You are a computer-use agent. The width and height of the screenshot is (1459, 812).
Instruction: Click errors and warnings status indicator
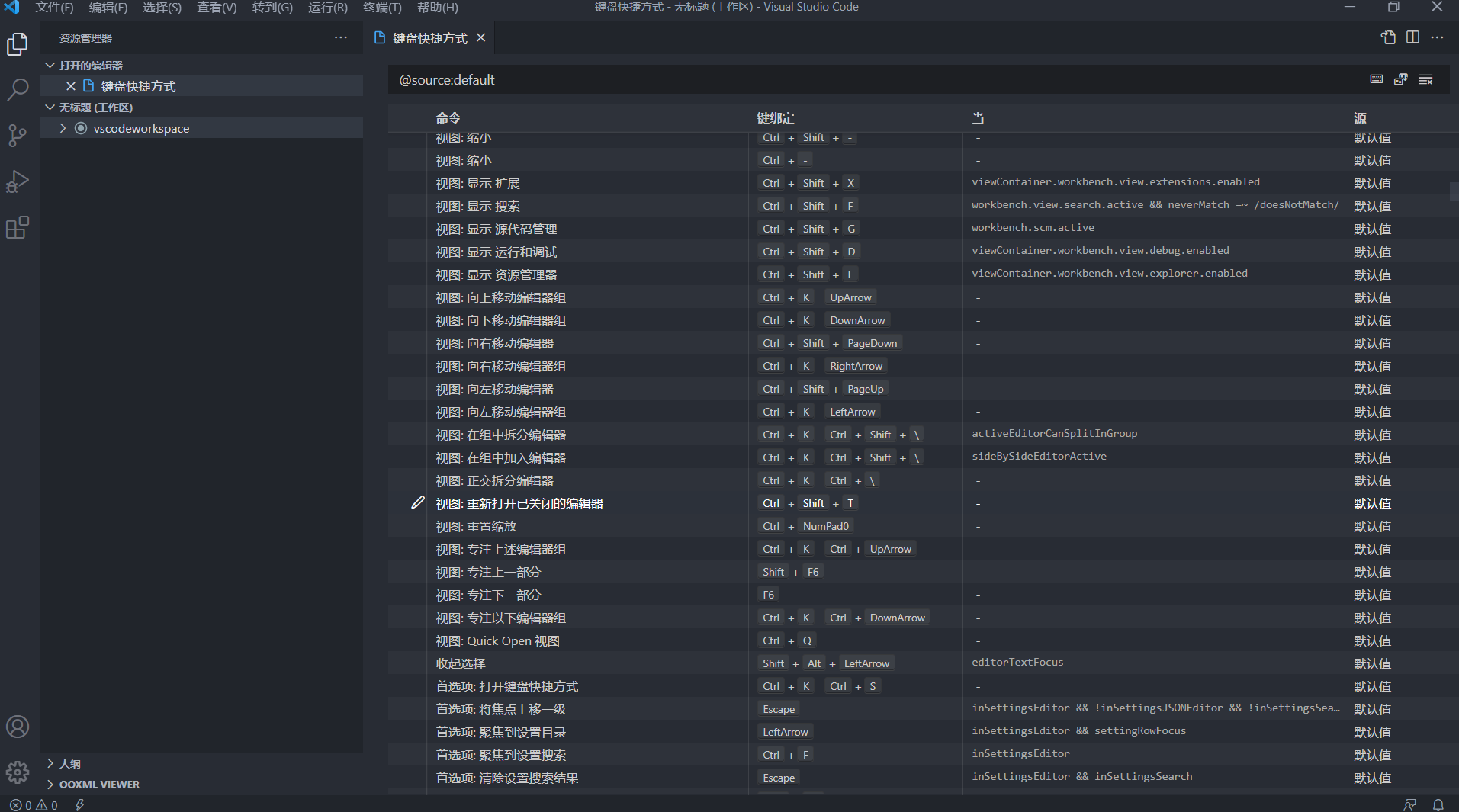coord(34,805)
